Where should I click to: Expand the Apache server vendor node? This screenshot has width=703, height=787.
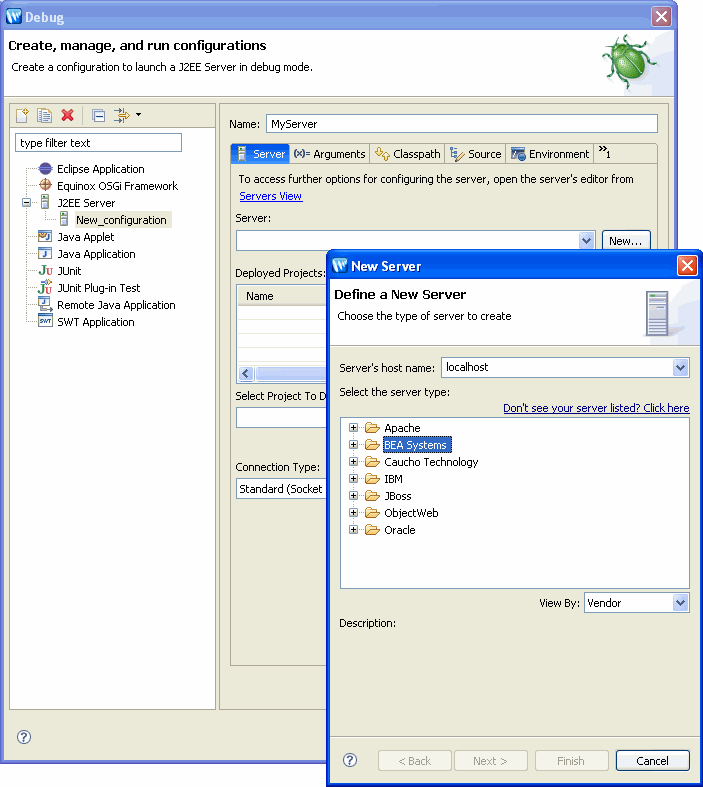(354, 428)
